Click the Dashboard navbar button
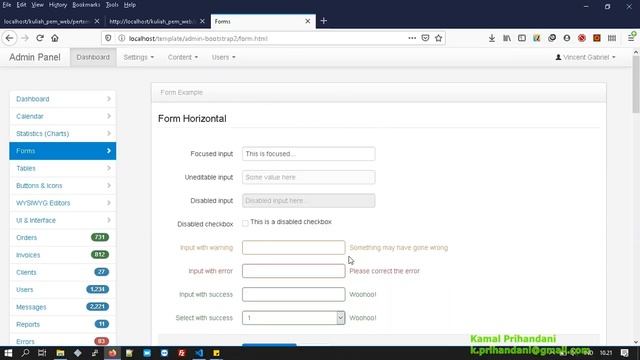This screenshot has height=360, width=640. 93,57
